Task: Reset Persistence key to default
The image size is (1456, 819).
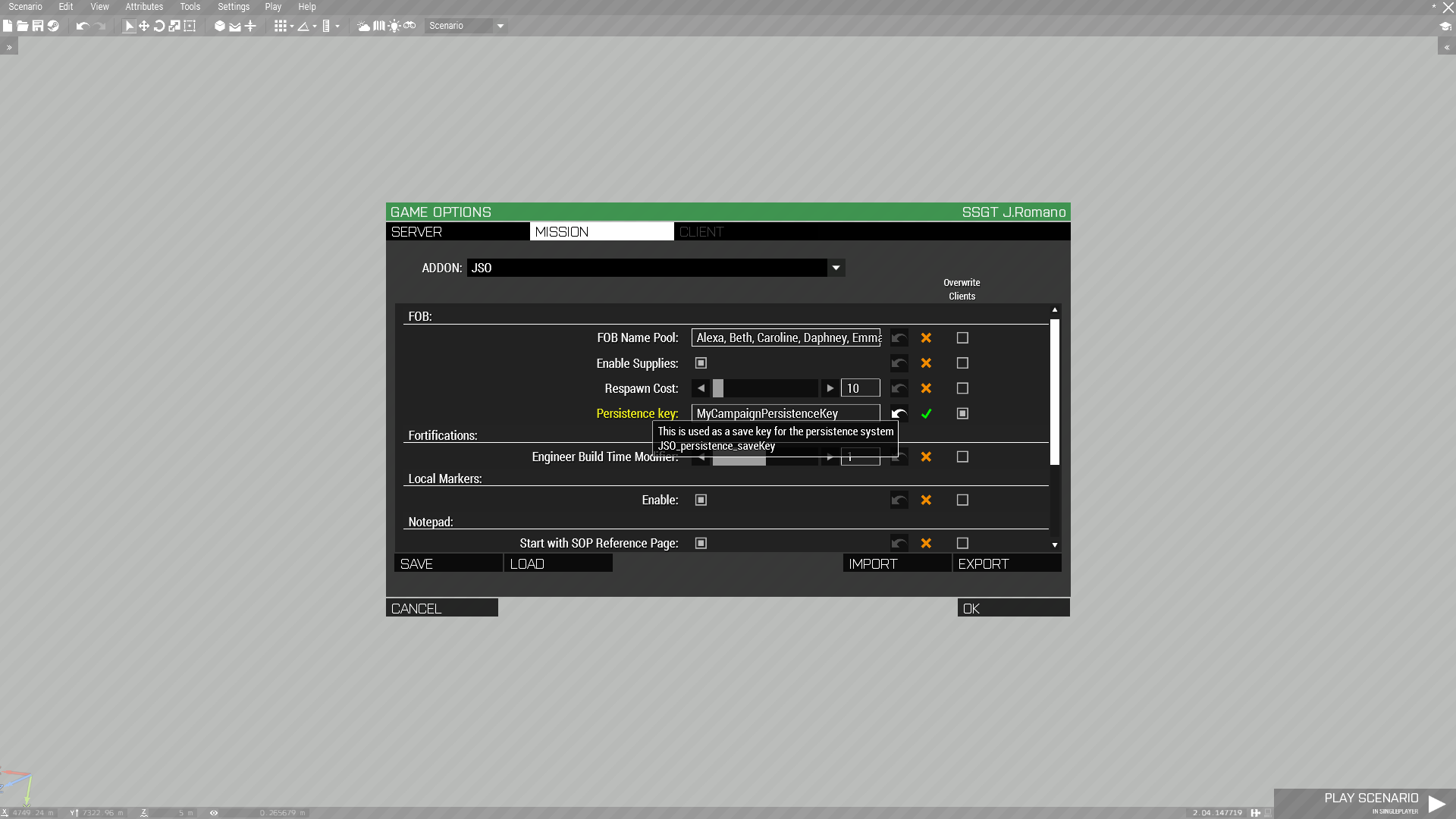Action: [899, 414]
